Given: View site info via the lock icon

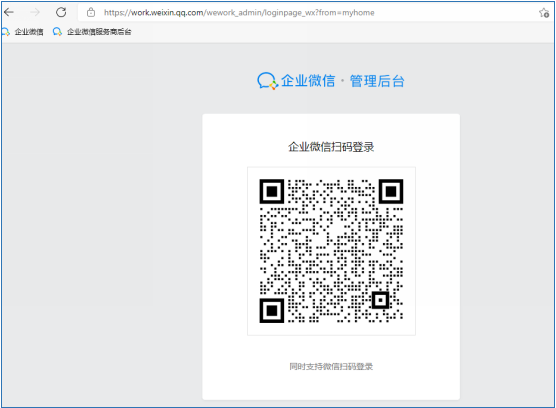Looking at the screenshot, I should pos(91,12).
